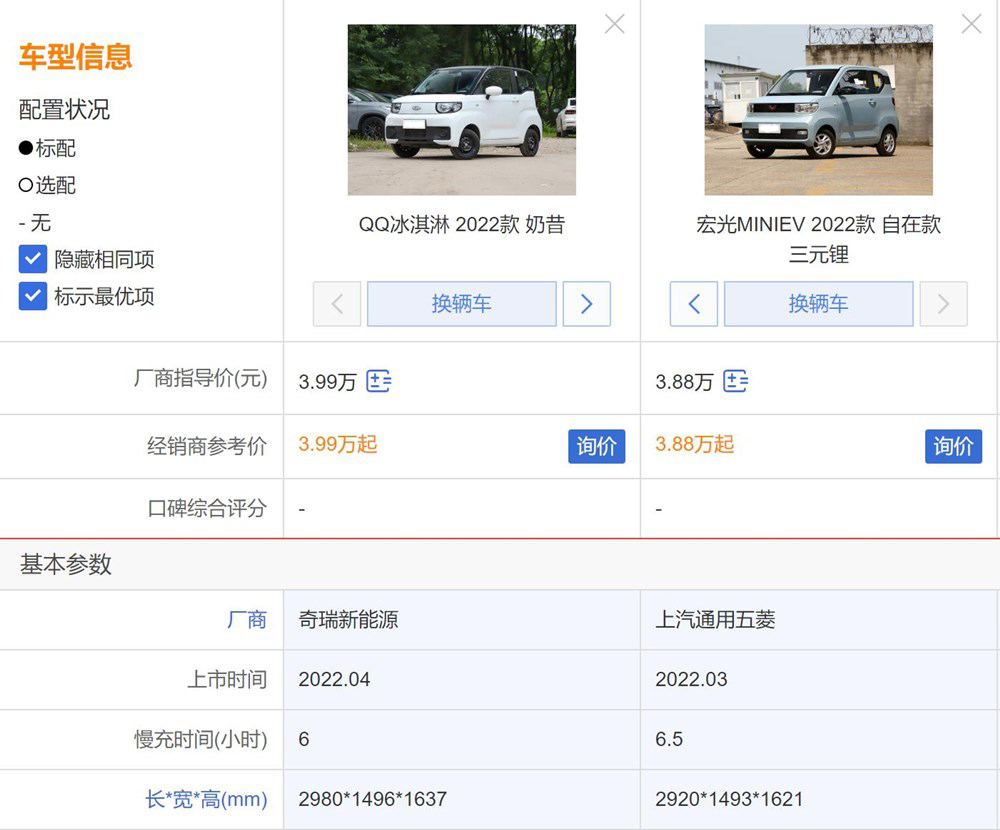Viewport: 1000px width, 830px height.
Task: Open the 长*宽*高(mm) parameter link
Action: click(205, 799)
